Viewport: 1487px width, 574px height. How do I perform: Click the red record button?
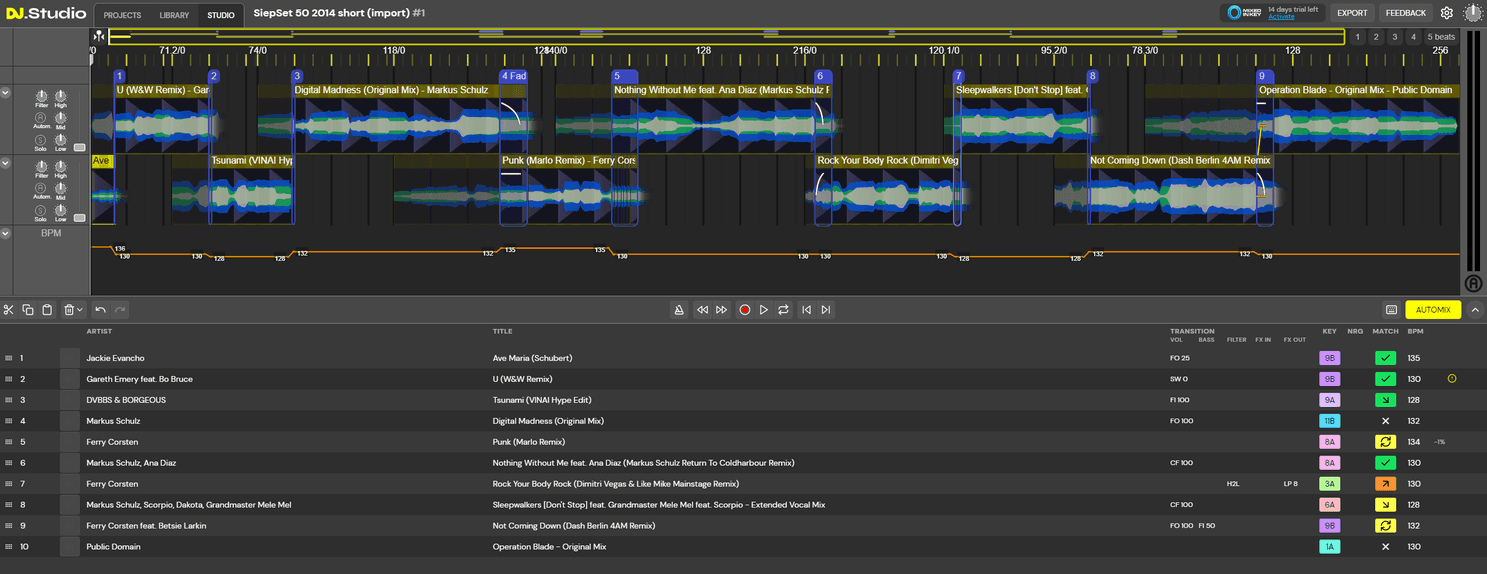coord(744,310)
